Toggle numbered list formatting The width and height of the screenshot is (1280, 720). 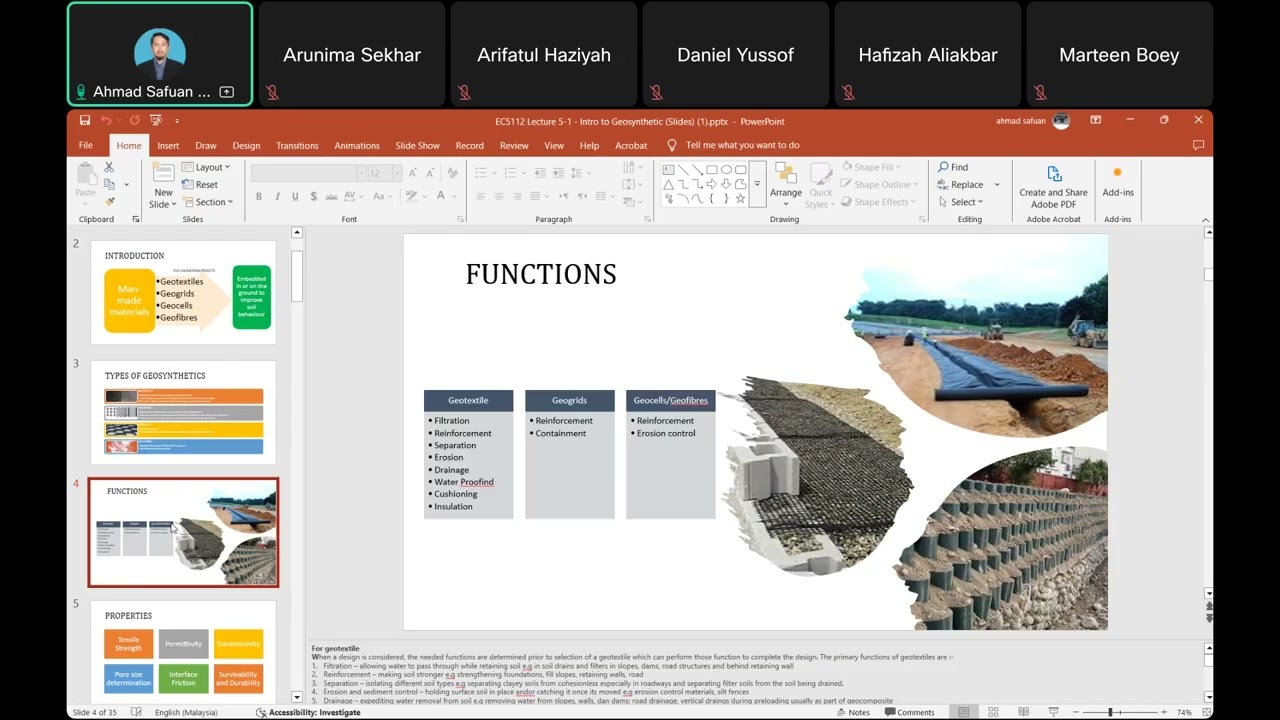pos(512,173)
